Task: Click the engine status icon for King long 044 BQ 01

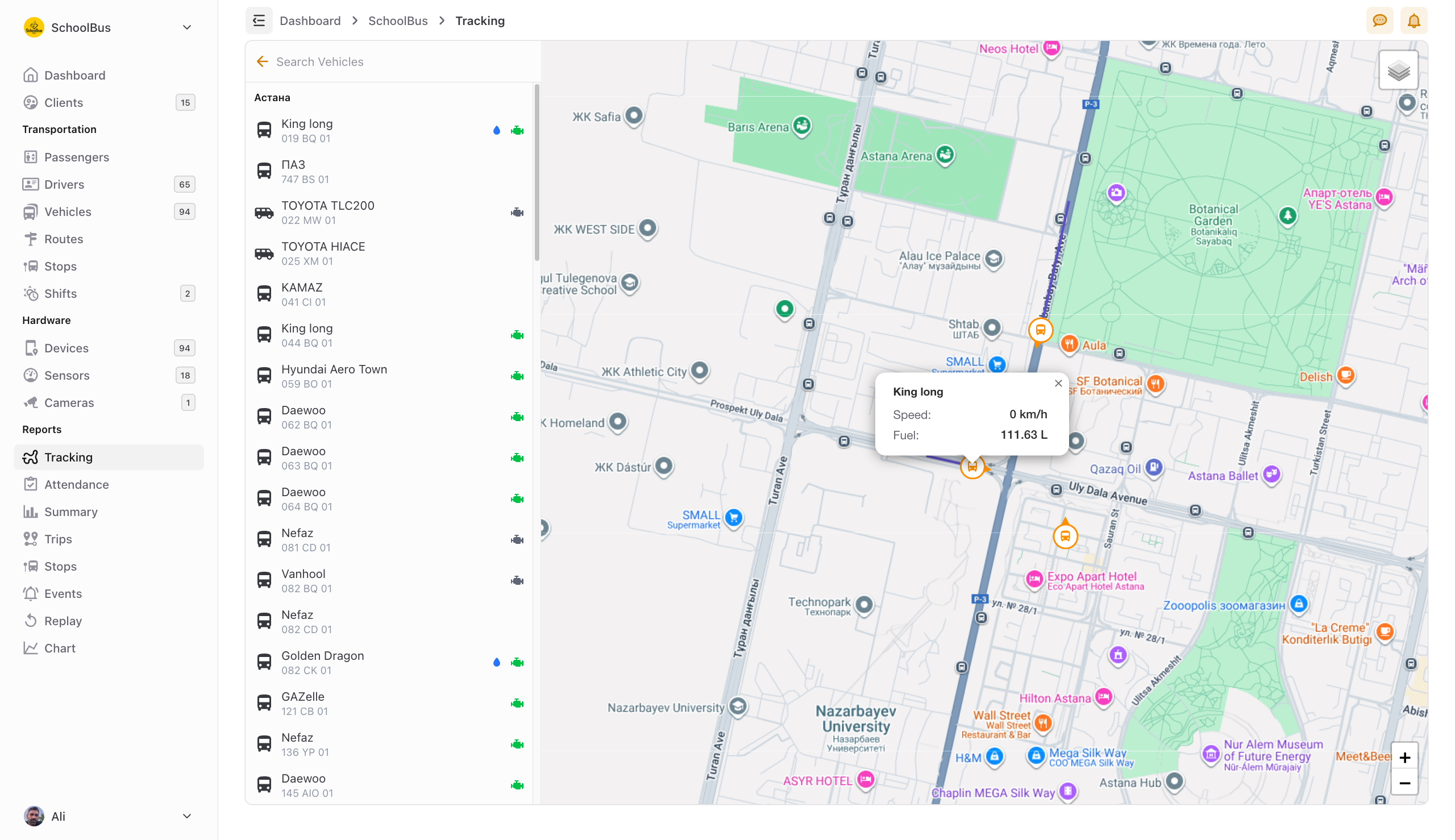Action: (517, 334)
